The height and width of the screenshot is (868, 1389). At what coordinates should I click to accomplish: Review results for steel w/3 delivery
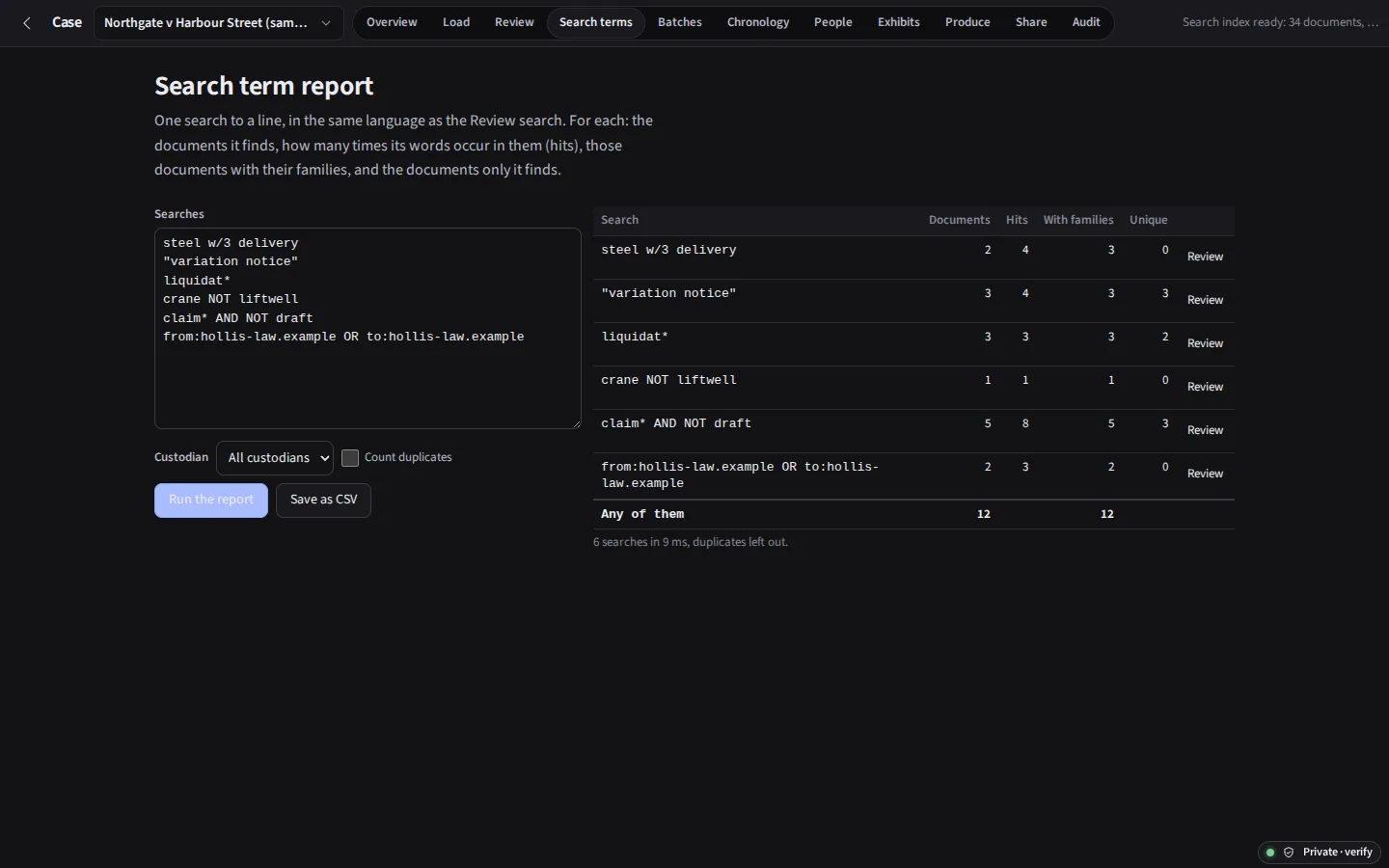tap(1205, 257)
